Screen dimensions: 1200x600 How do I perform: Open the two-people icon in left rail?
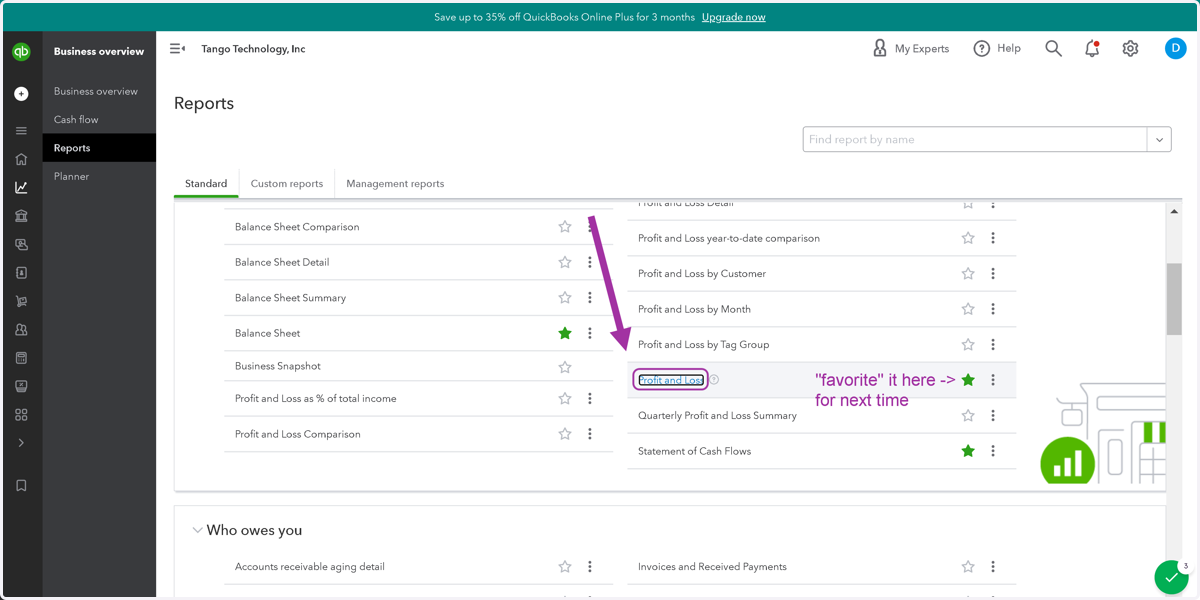21,329
